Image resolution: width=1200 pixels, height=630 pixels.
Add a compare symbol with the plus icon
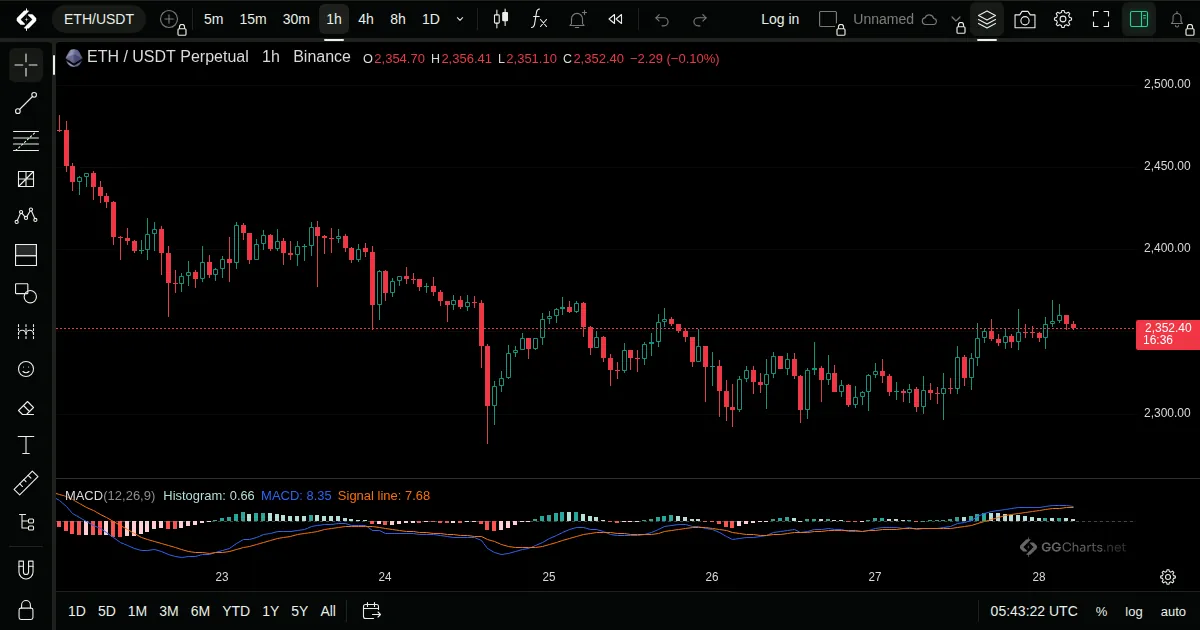170,19
